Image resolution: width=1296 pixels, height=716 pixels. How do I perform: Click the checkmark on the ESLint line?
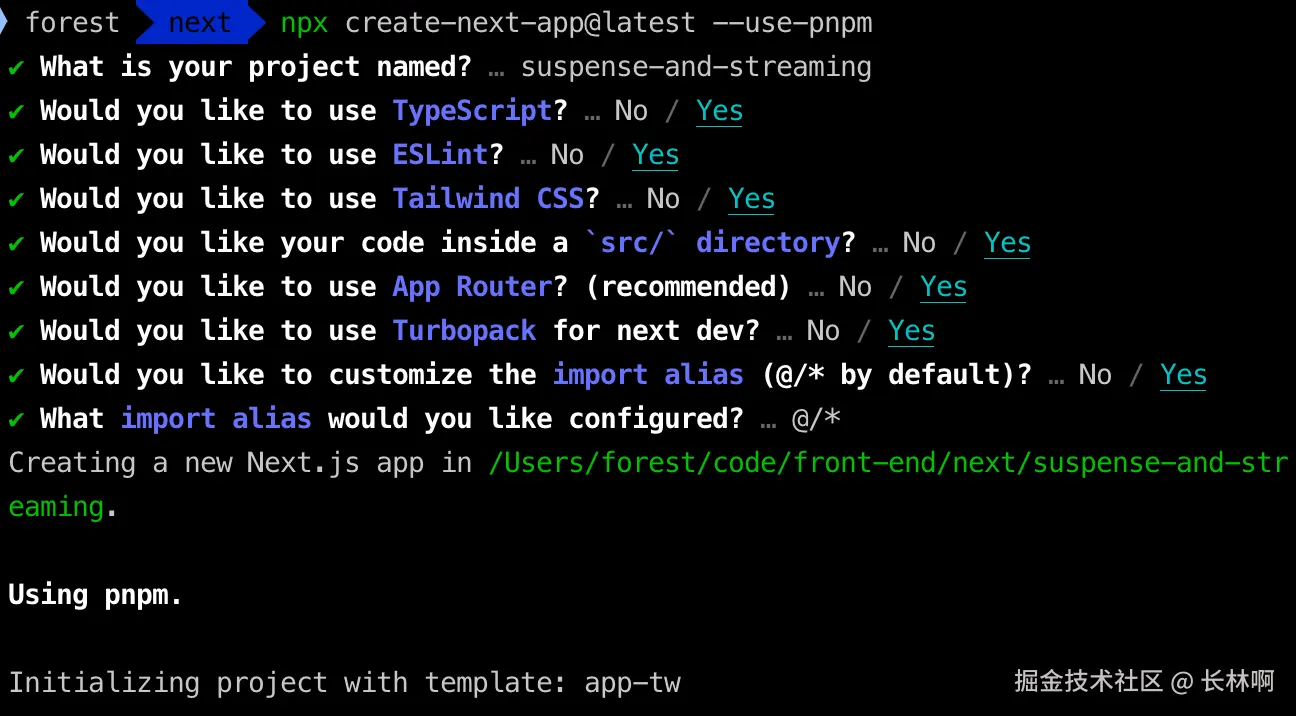pos(16,155)
